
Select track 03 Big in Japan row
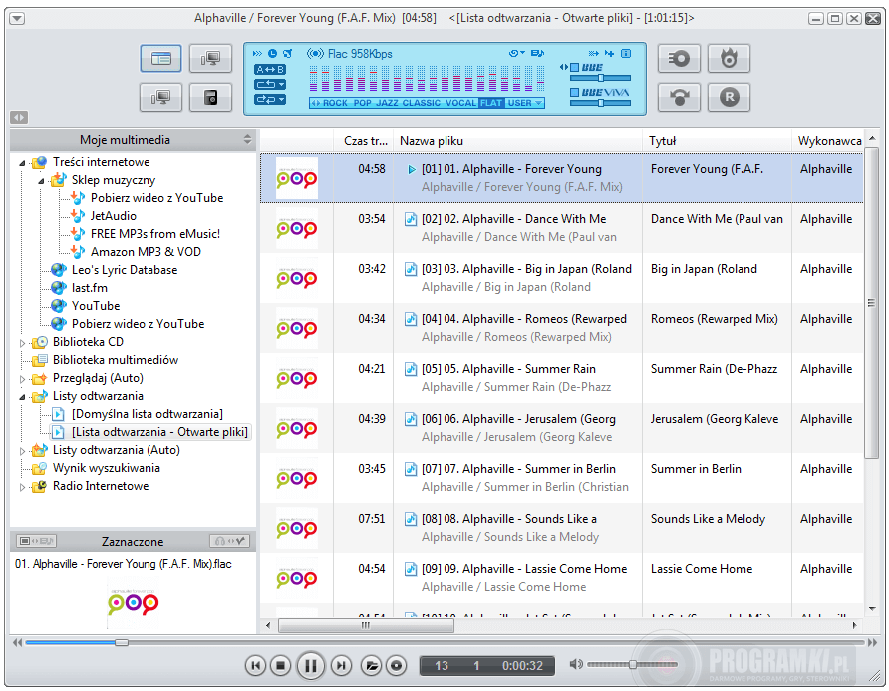point(561,278)
